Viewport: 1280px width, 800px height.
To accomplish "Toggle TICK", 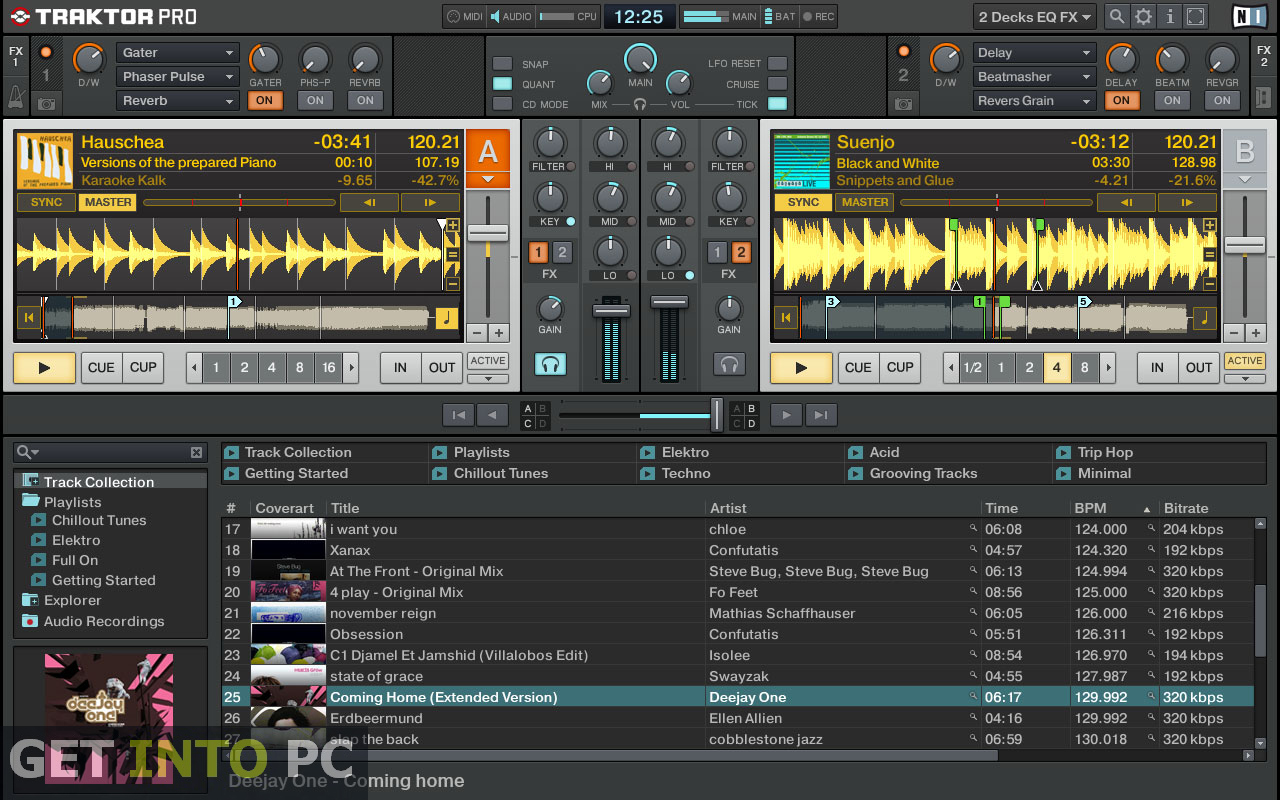I will (777, 104).
